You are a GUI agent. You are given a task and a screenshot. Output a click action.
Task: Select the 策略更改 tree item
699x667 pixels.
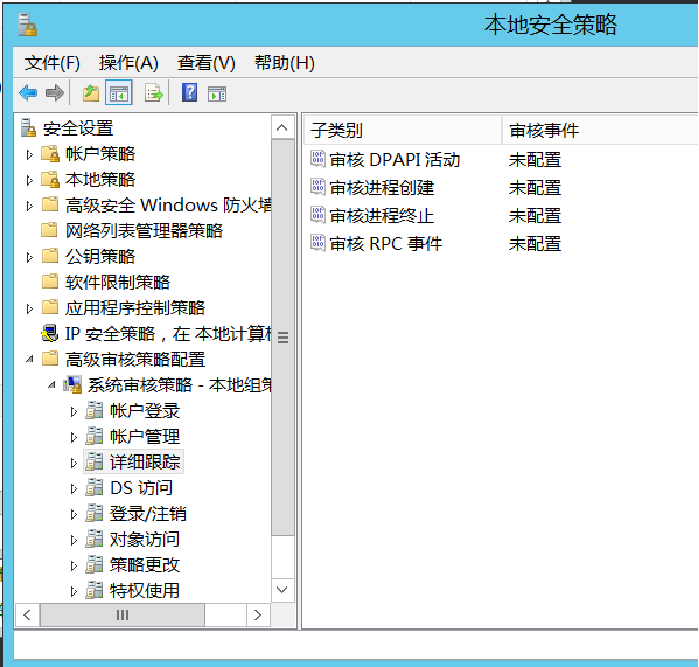(x=145, y=565)
